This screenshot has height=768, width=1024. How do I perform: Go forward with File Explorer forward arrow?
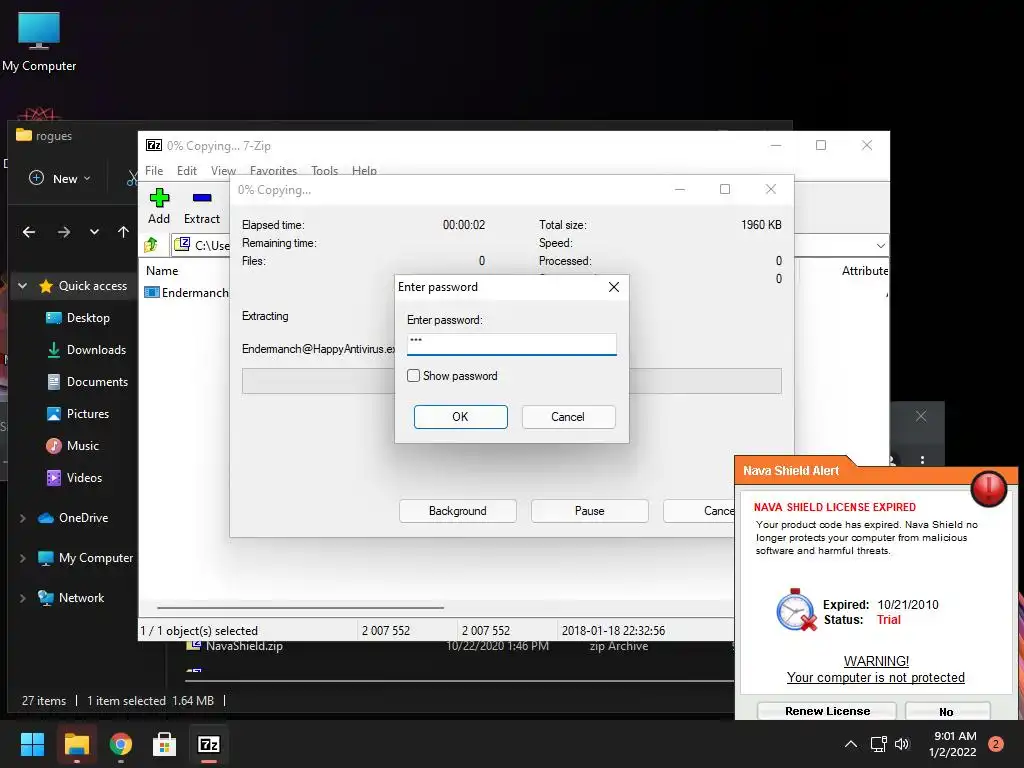click(63, 232)
